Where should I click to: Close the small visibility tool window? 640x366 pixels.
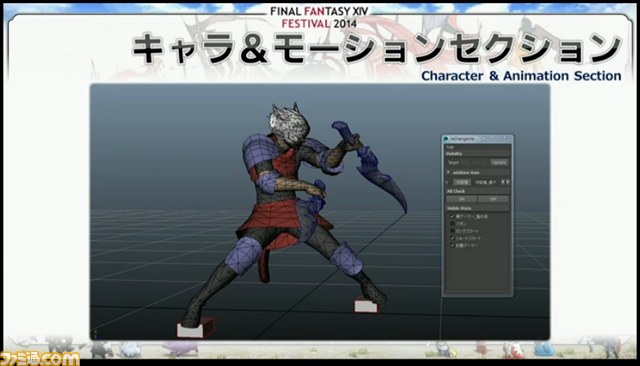pos(505,138)
